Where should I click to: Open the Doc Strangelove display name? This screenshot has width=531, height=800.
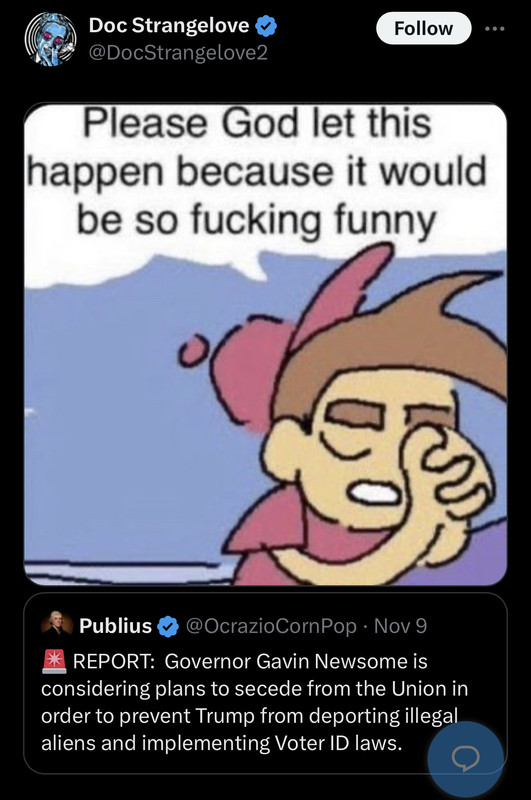click(x=169, y=25)
